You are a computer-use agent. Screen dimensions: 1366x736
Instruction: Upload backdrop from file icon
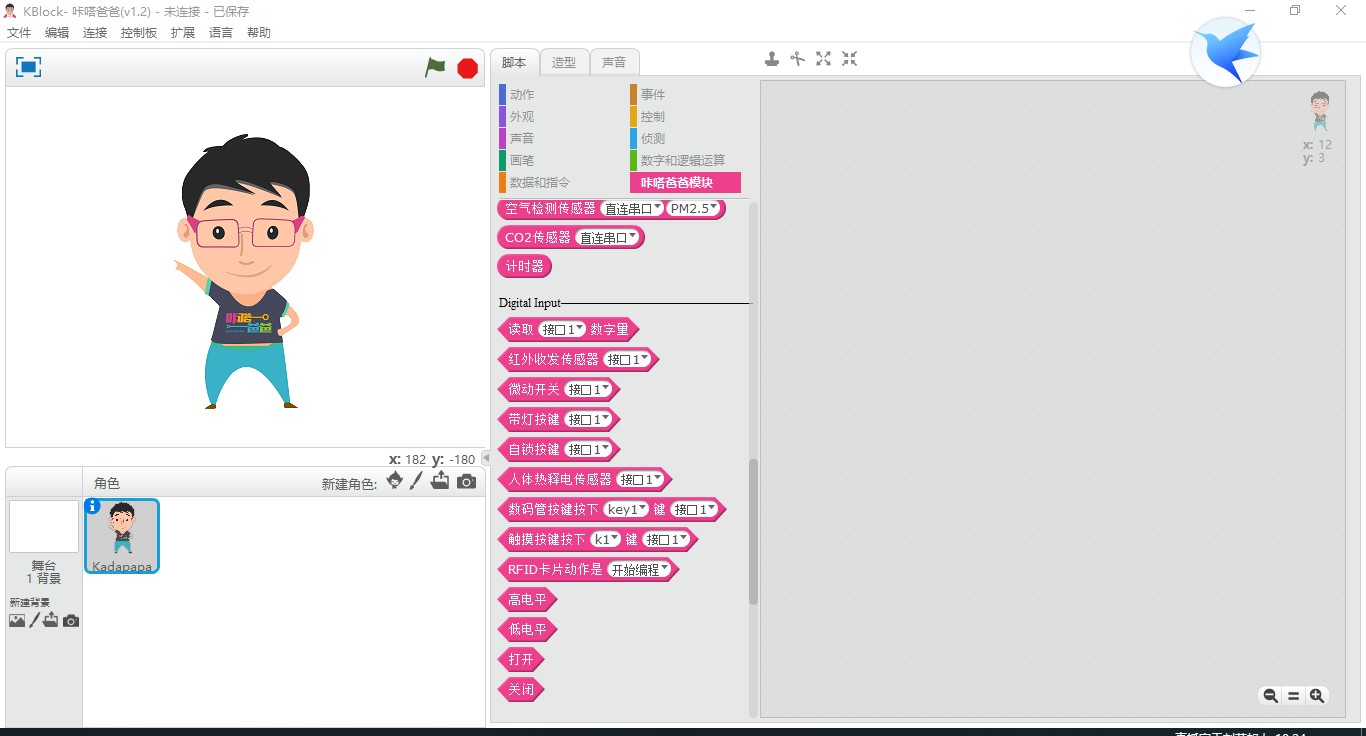(x=51, y=621)
